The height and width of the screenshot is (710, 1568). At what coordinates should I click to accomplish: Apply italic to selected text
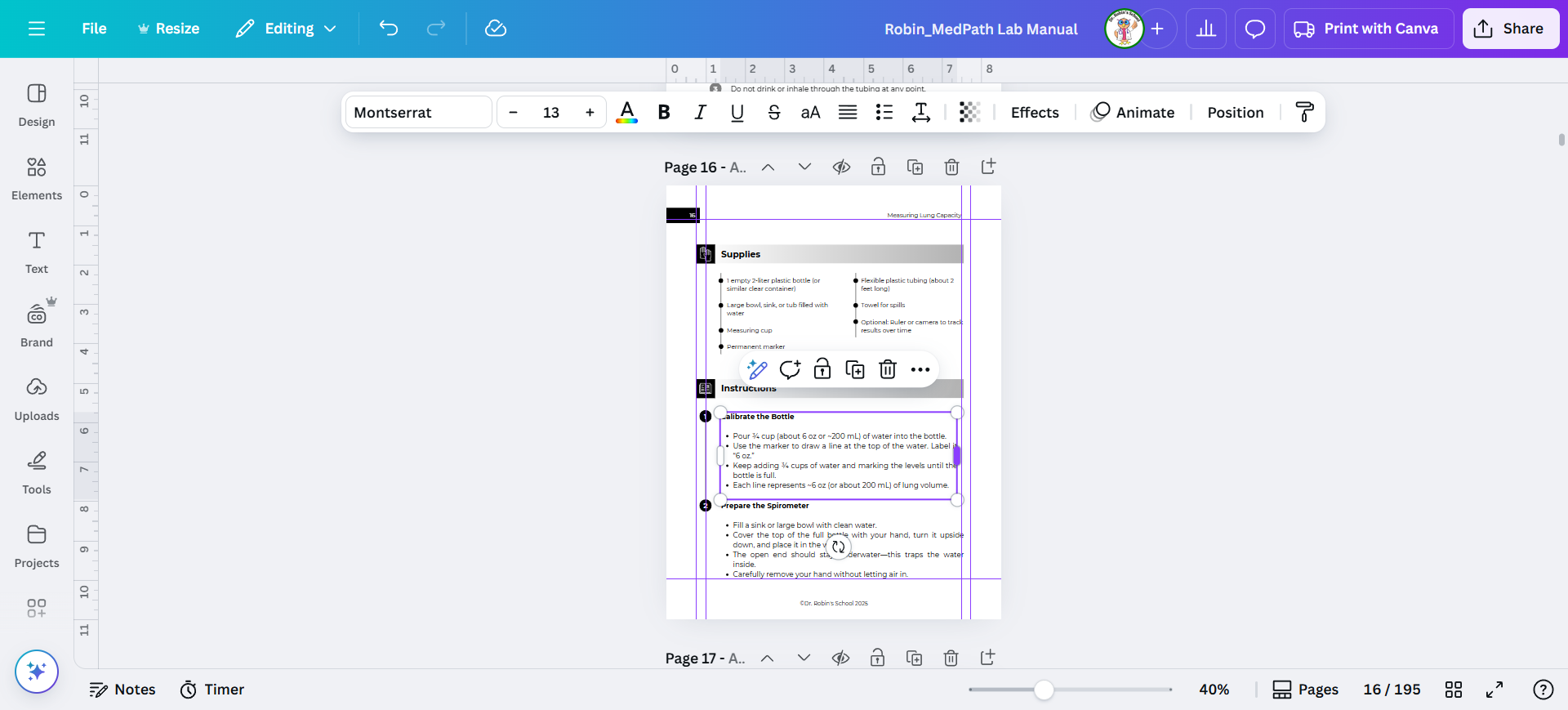pyautogui.click(x=700, y=113)
